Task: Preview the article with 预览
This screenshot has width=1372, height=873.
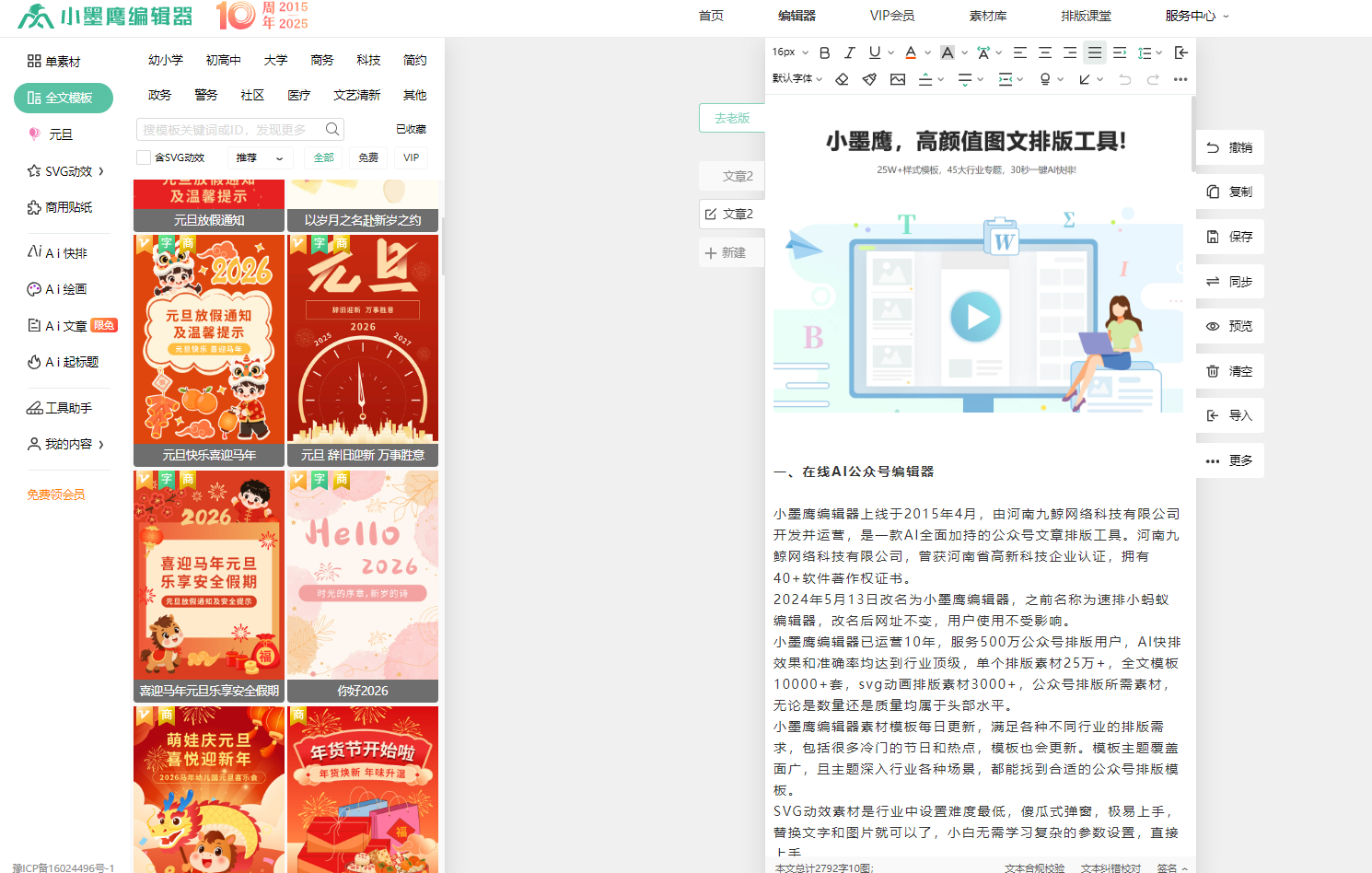Action: [1229, 326]
